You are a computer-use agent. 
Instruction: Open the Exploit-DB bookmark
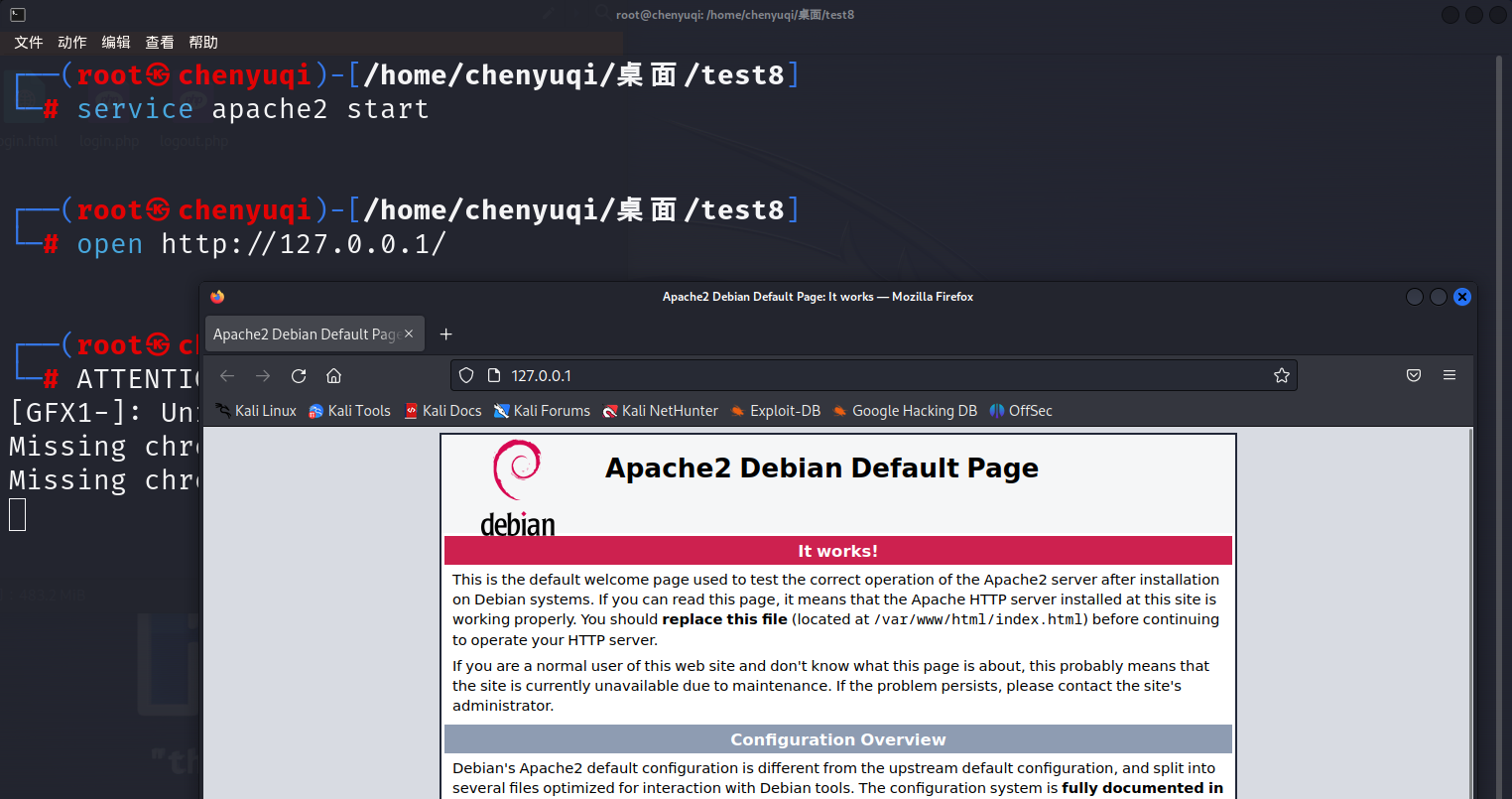tap(775, 411)
